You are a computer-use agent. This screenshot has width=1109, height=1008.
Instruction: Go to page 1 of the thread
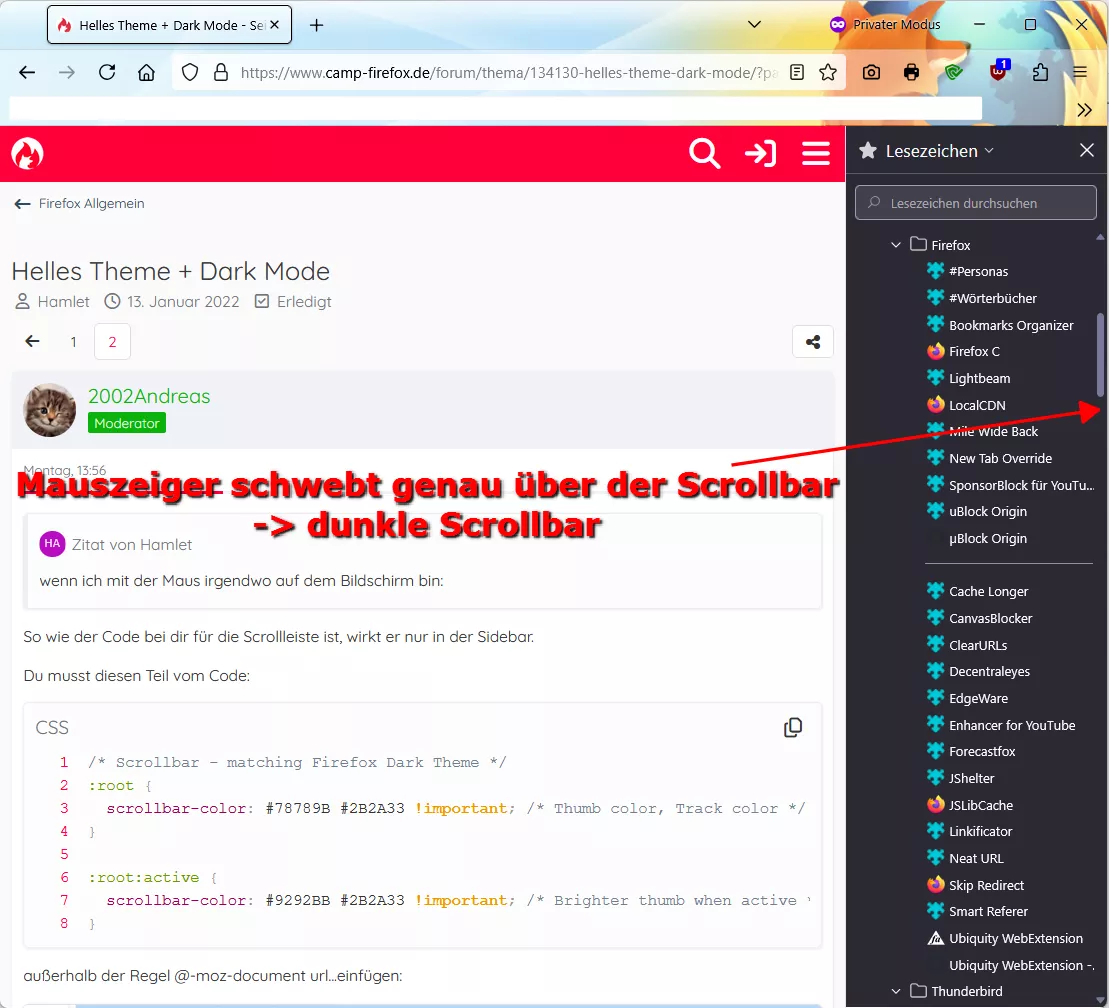(74, 342)
